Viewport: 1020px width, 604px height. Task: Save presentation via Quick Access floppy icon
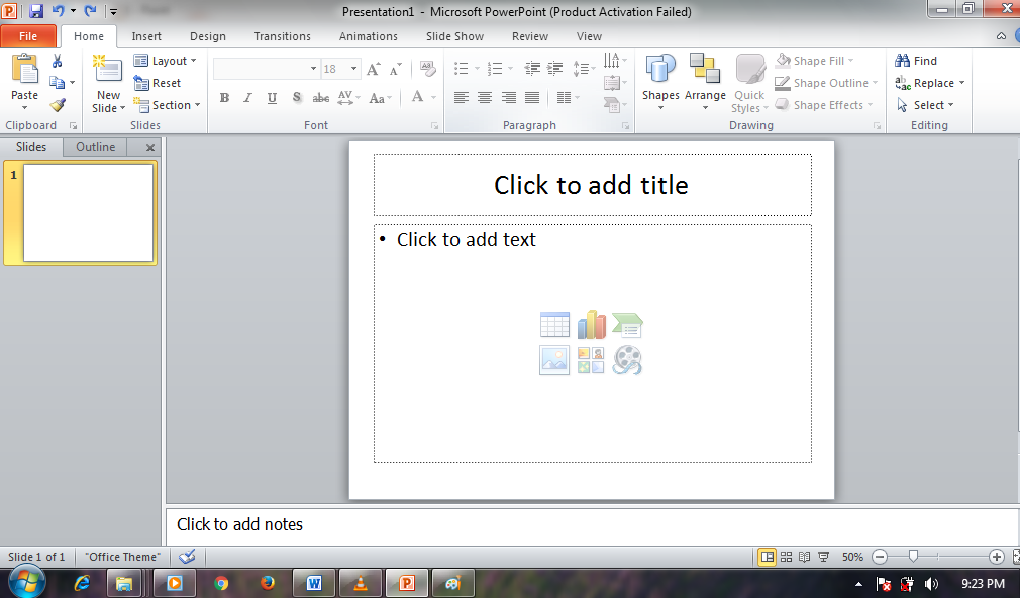click(x=36, y=10)
